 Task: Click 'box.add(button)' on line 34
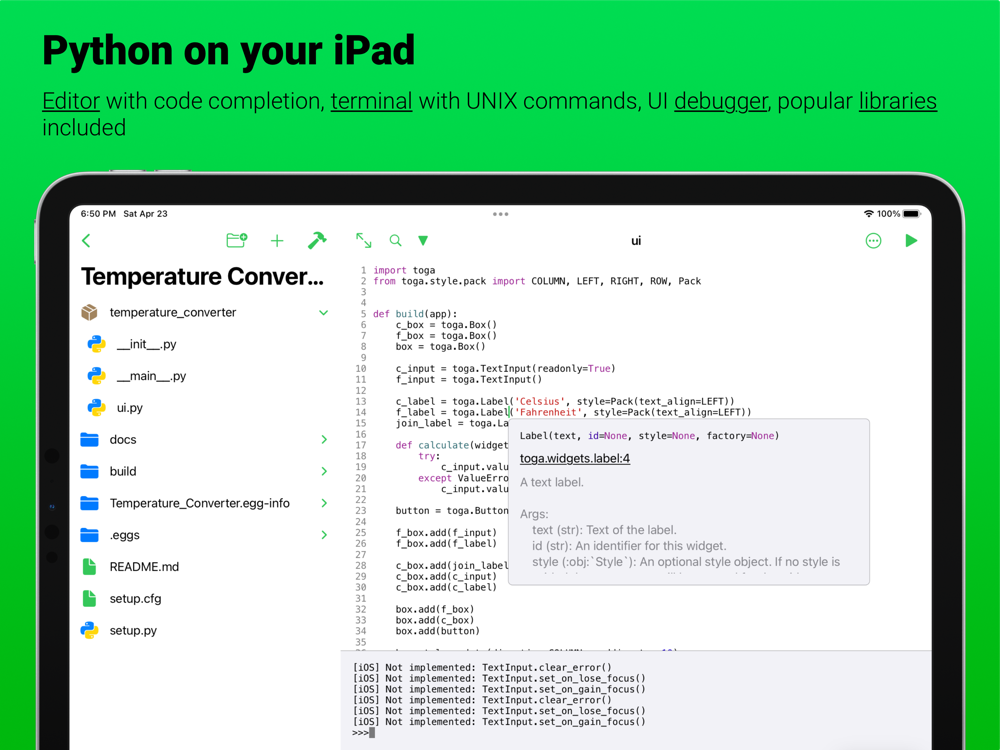point(438,631)
